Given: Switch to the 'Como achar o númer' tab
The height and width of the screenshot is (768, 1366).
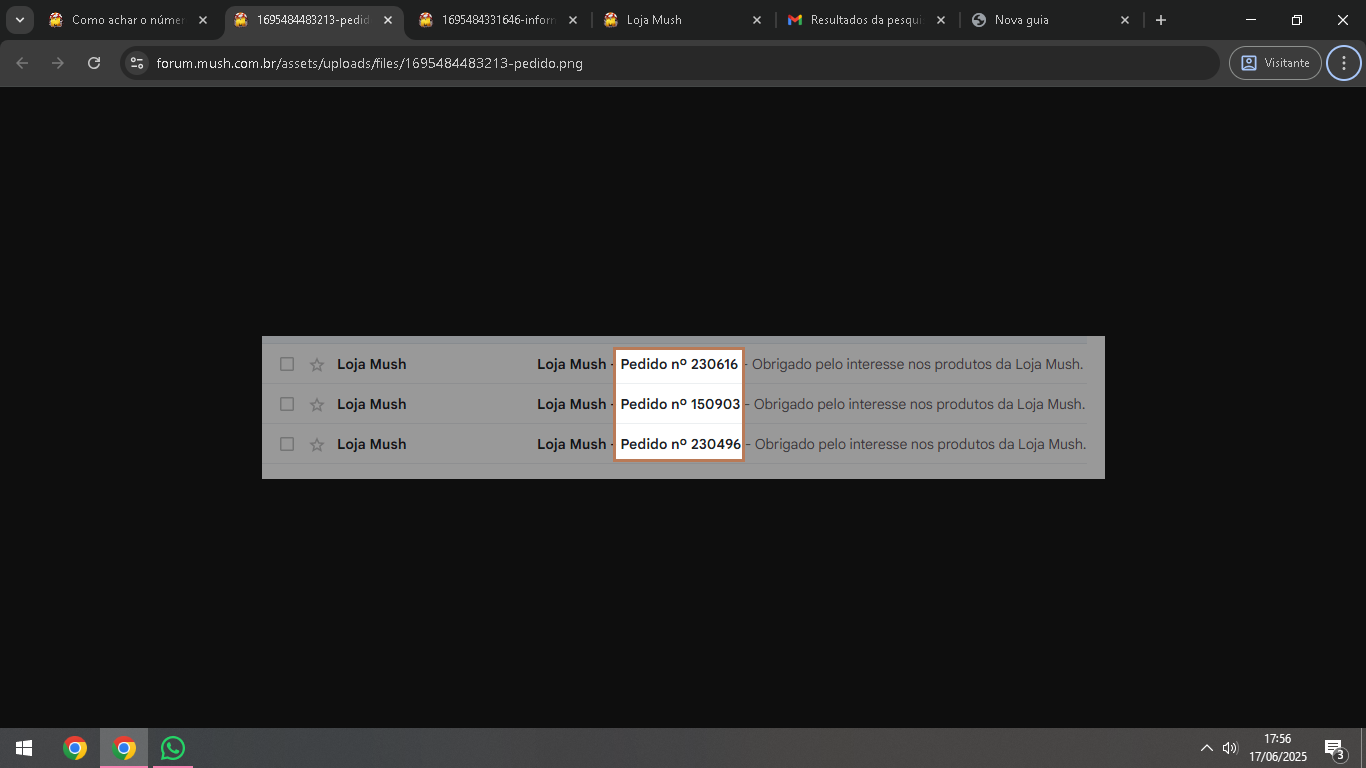Looking at the screenshot, I should (128, 20).
